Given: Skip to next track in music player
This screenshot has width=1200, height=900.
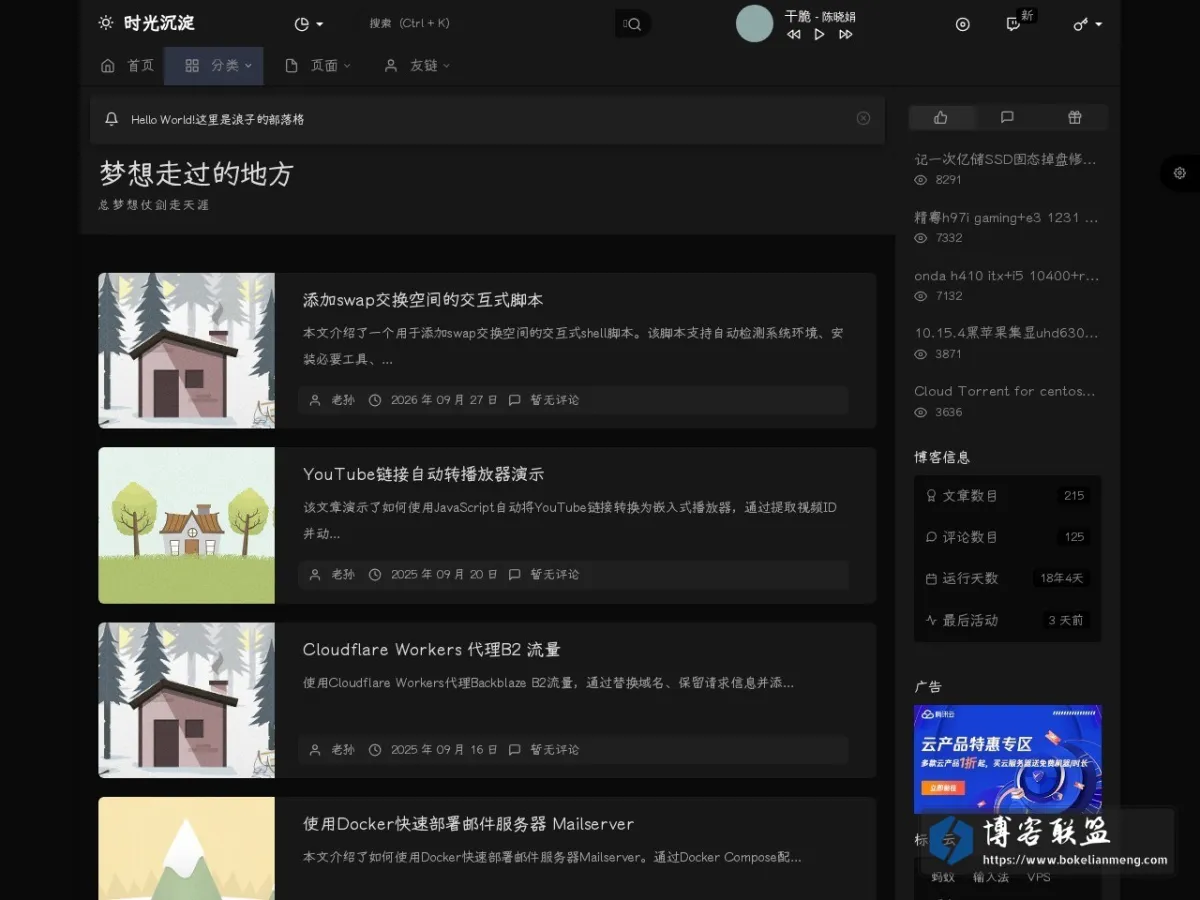Looking at the screenshot, I should tap(846, 34).
